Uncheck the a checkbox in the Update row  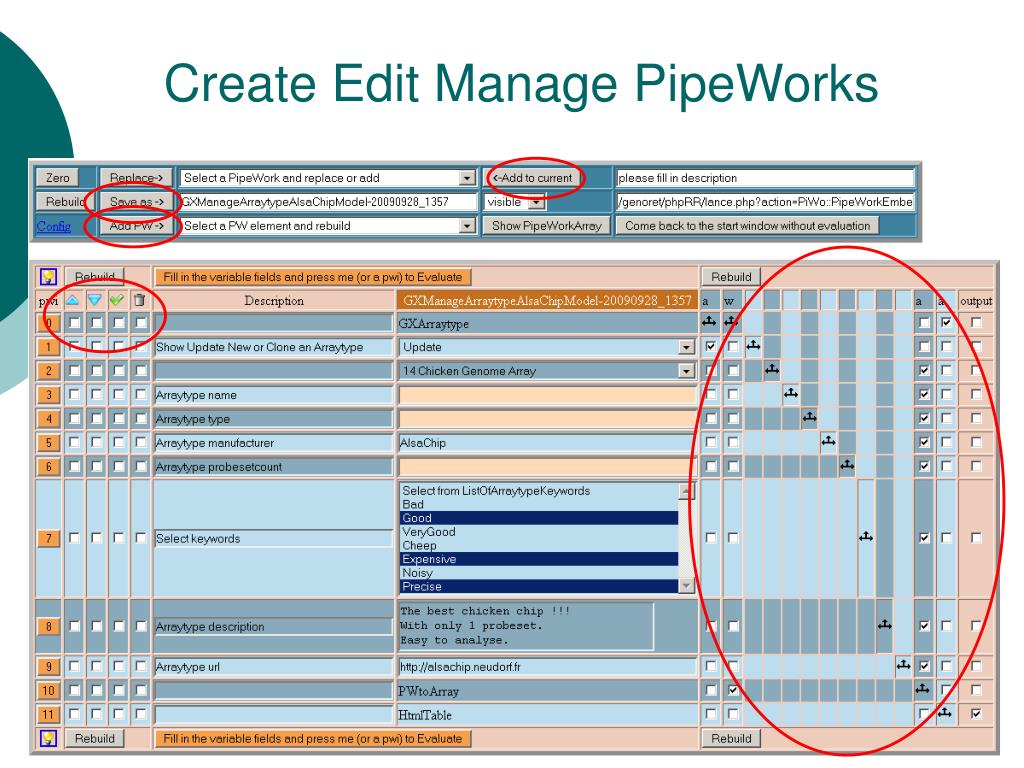[x=711, y=346]
